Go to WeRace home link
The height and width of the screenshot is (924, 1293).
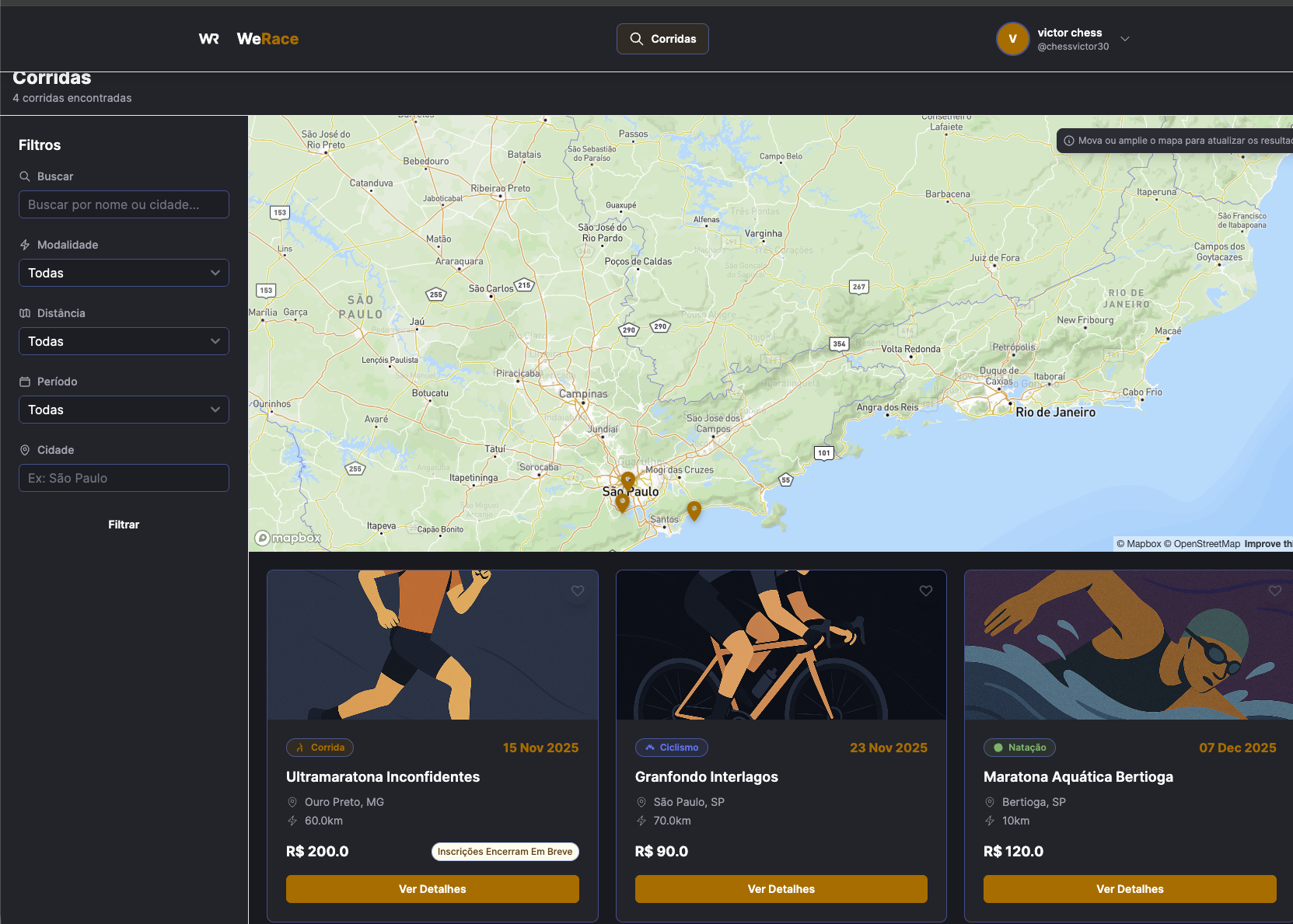[x=267, y=39]
